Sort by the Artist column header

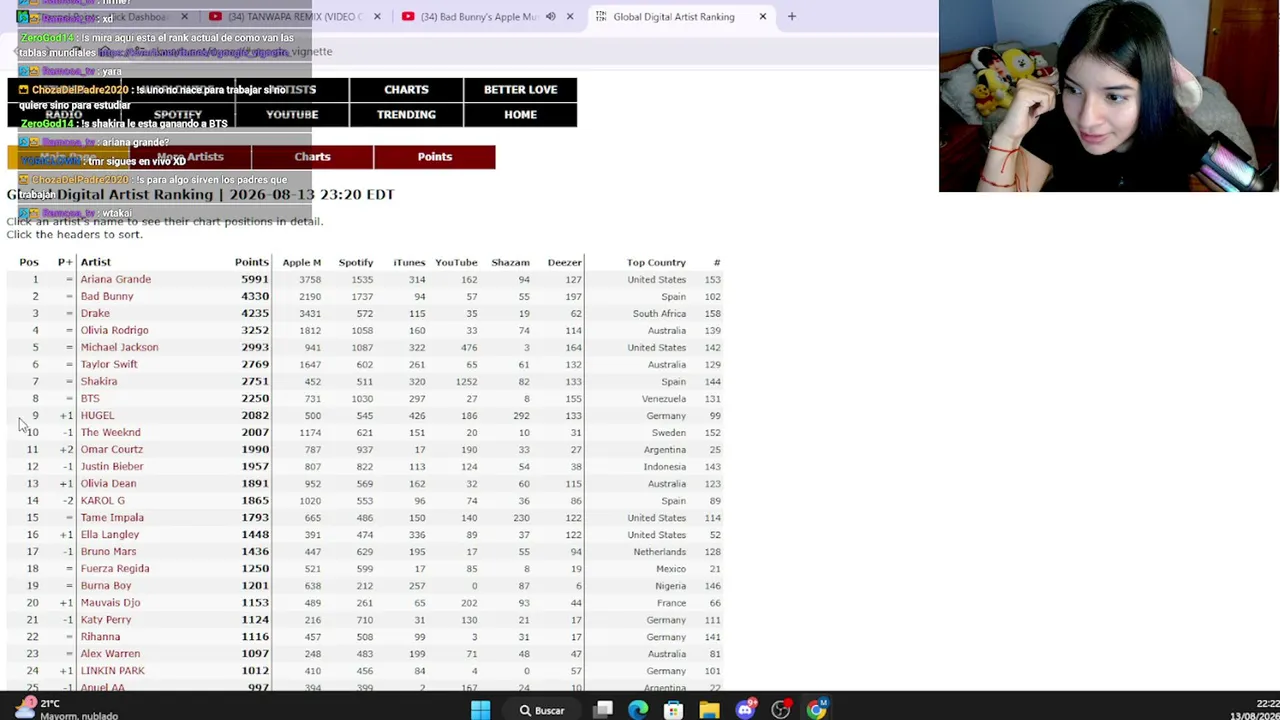click(96, 262)
